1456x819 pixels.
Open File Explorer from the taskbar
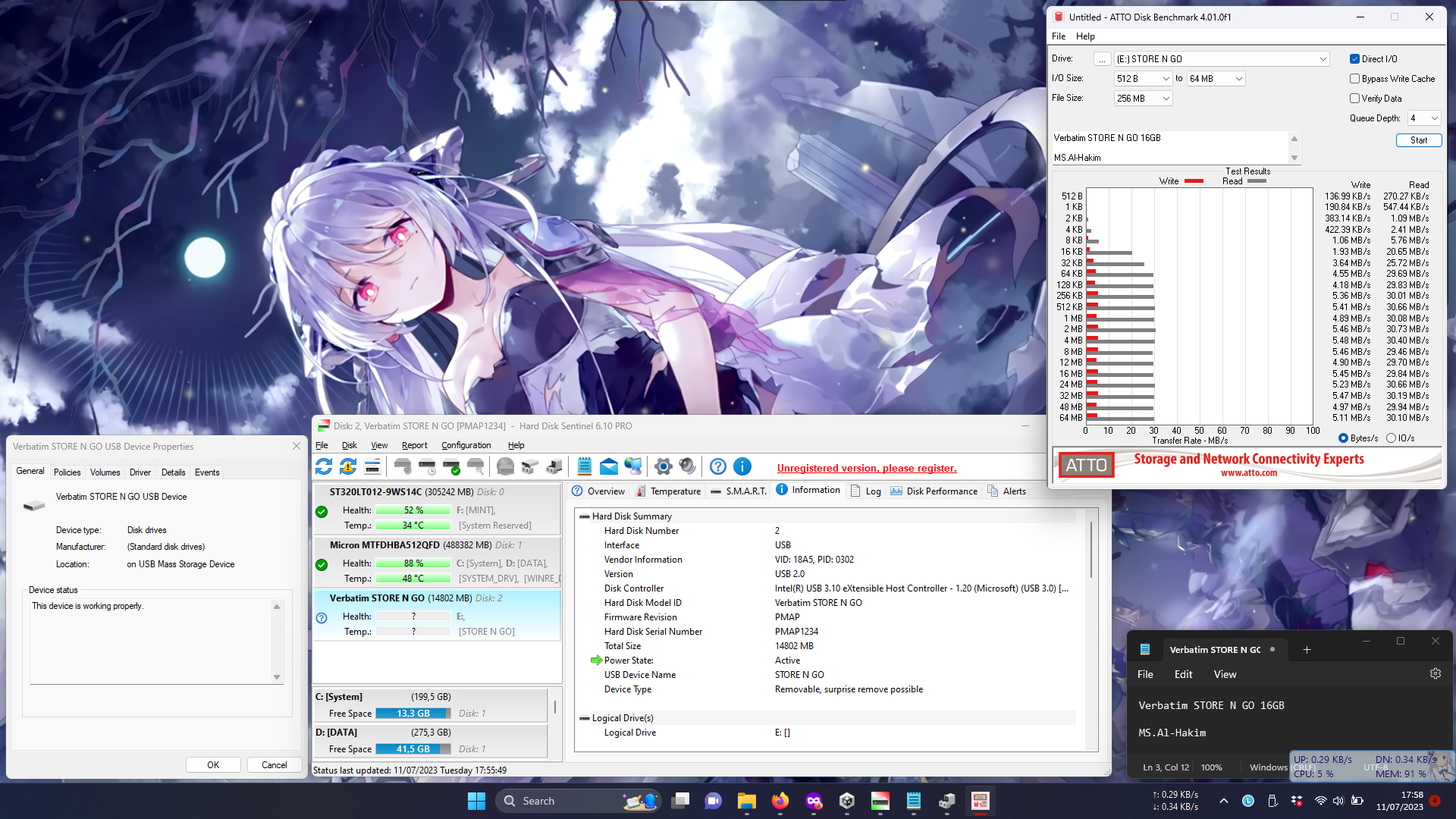[746, 801]
